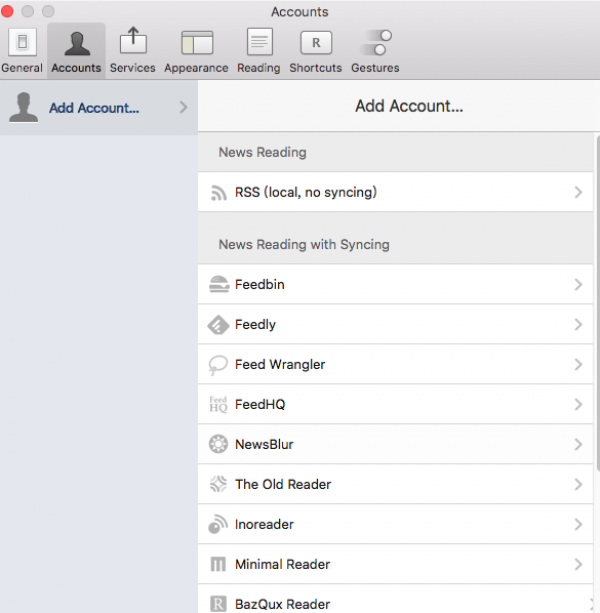Open The Old Reader row chevron

coord(579,484)
